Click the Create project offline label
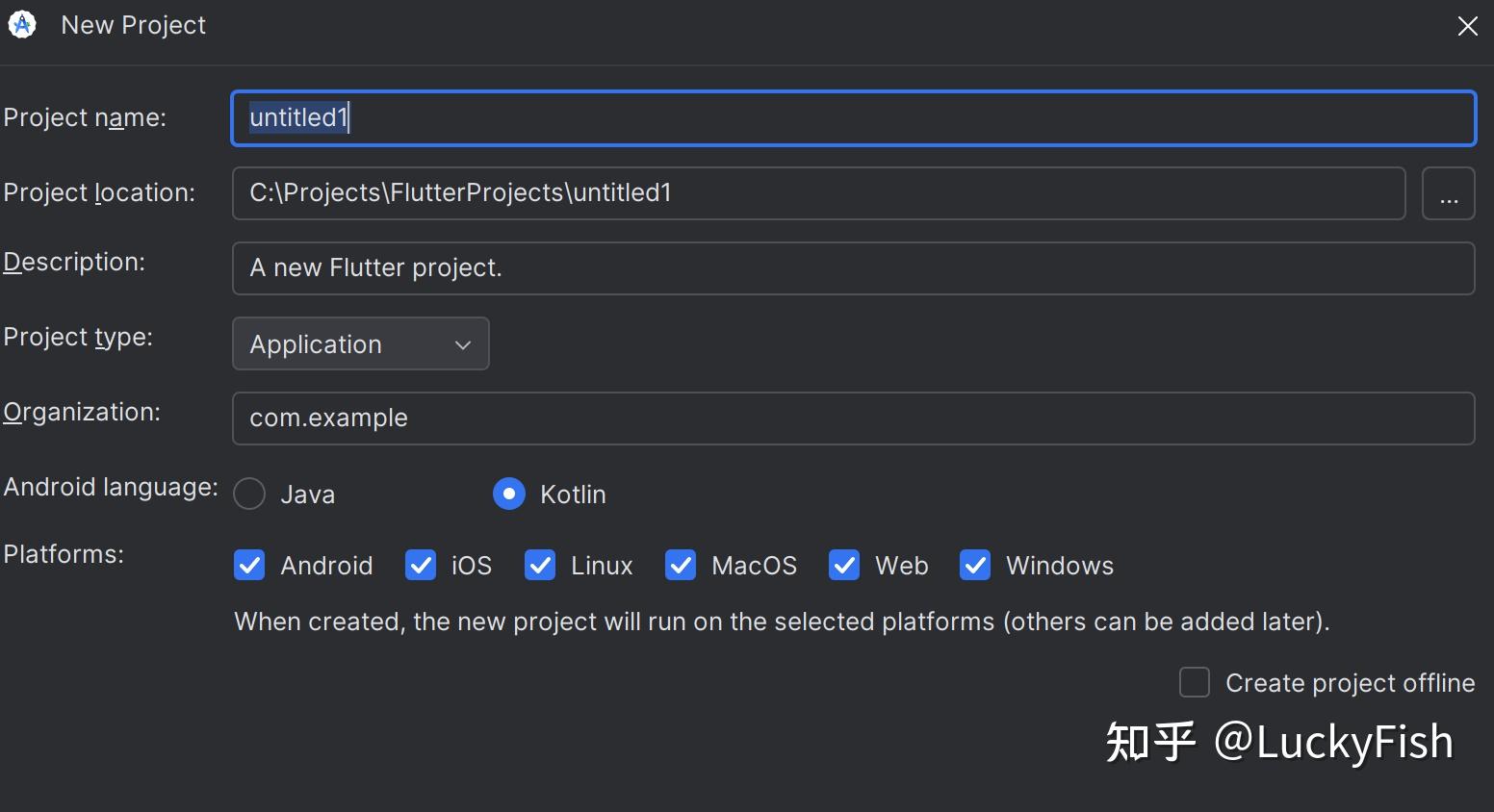 click(1350, 683)
